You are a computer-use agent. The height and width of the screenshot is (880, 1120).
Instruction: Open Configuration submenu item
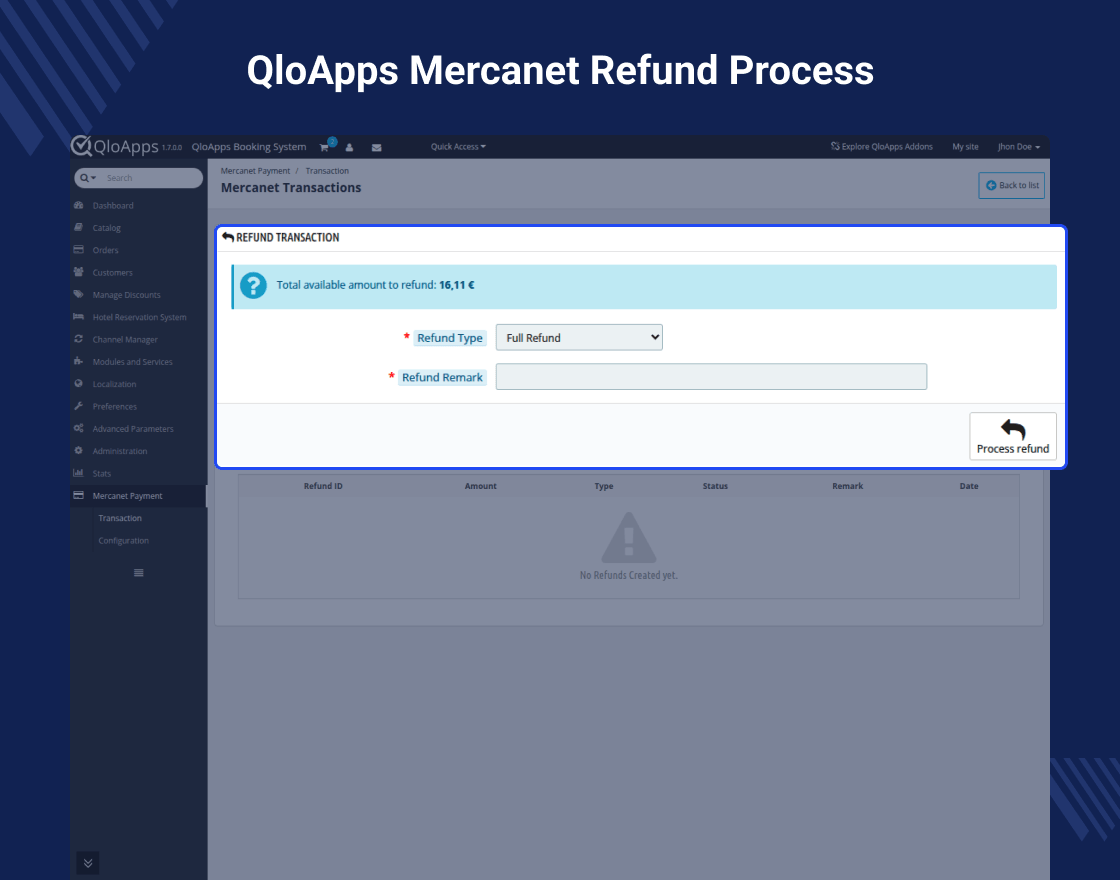(124, 541)
